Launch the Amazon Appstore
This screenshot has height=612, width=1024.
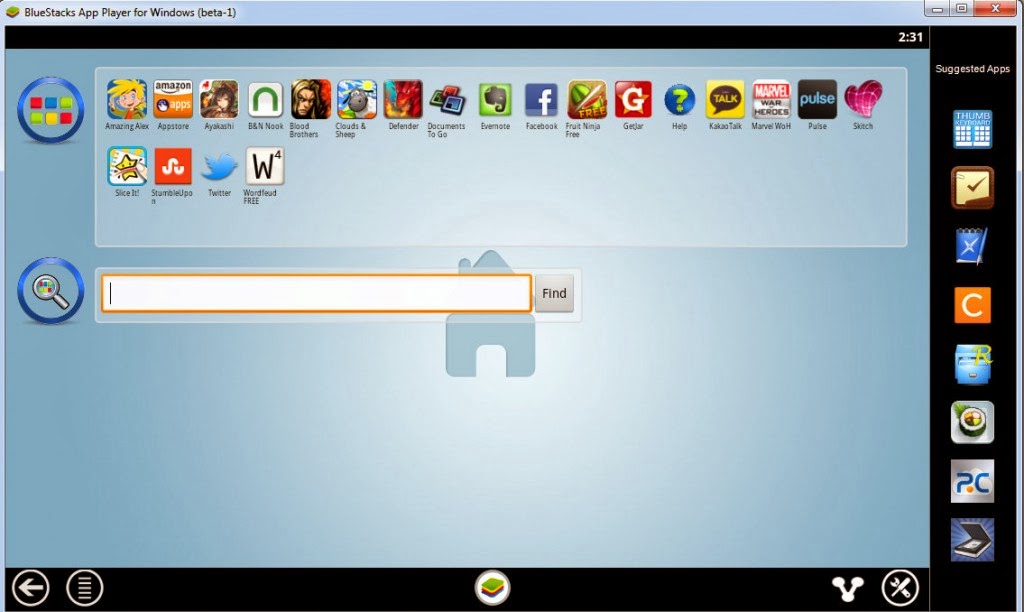[173, 99]
